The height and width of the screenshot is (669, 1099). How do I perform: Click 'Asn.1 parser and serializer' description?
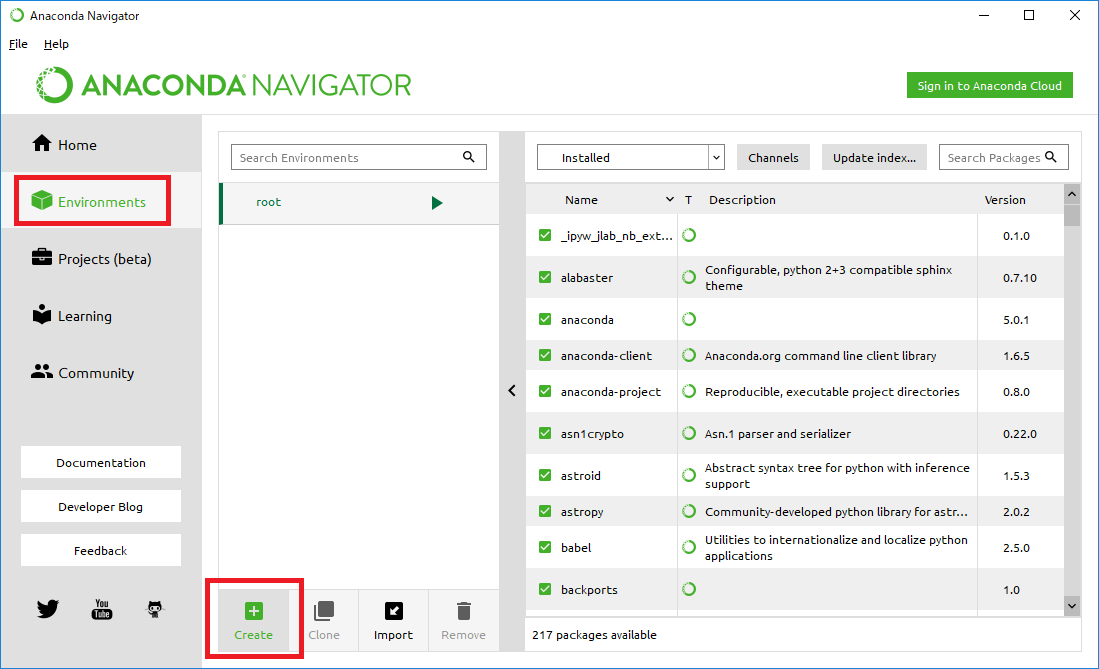pyautogui.click(x=777, y=434)
